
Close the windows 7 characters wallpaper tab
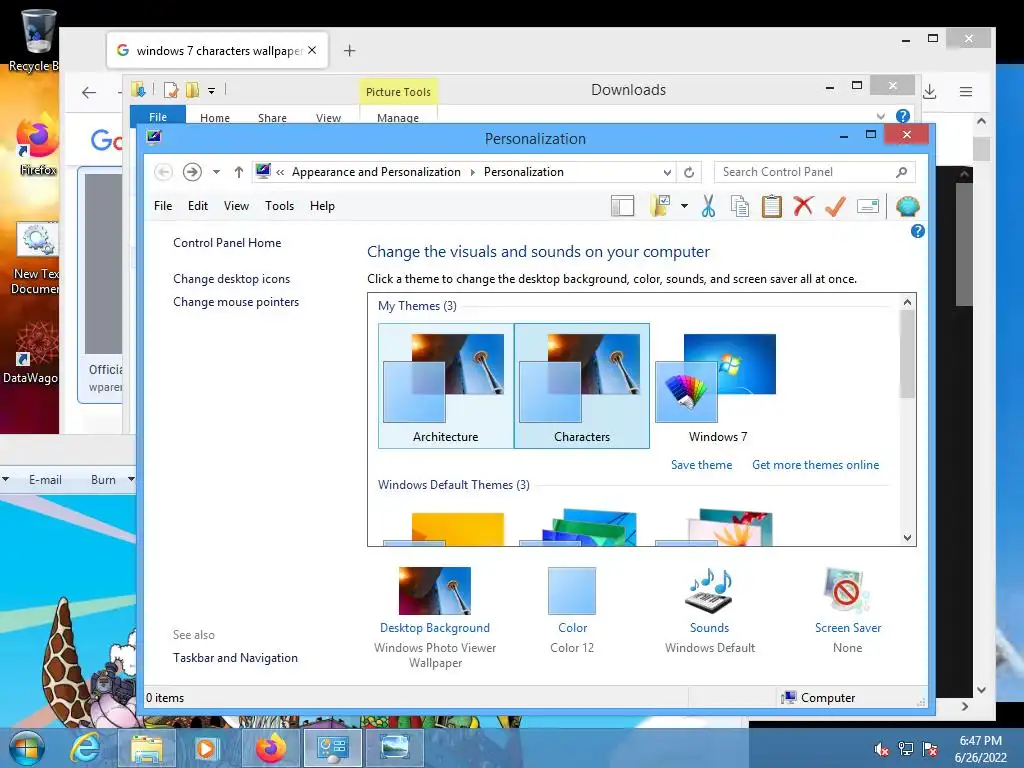click(312, 50)
